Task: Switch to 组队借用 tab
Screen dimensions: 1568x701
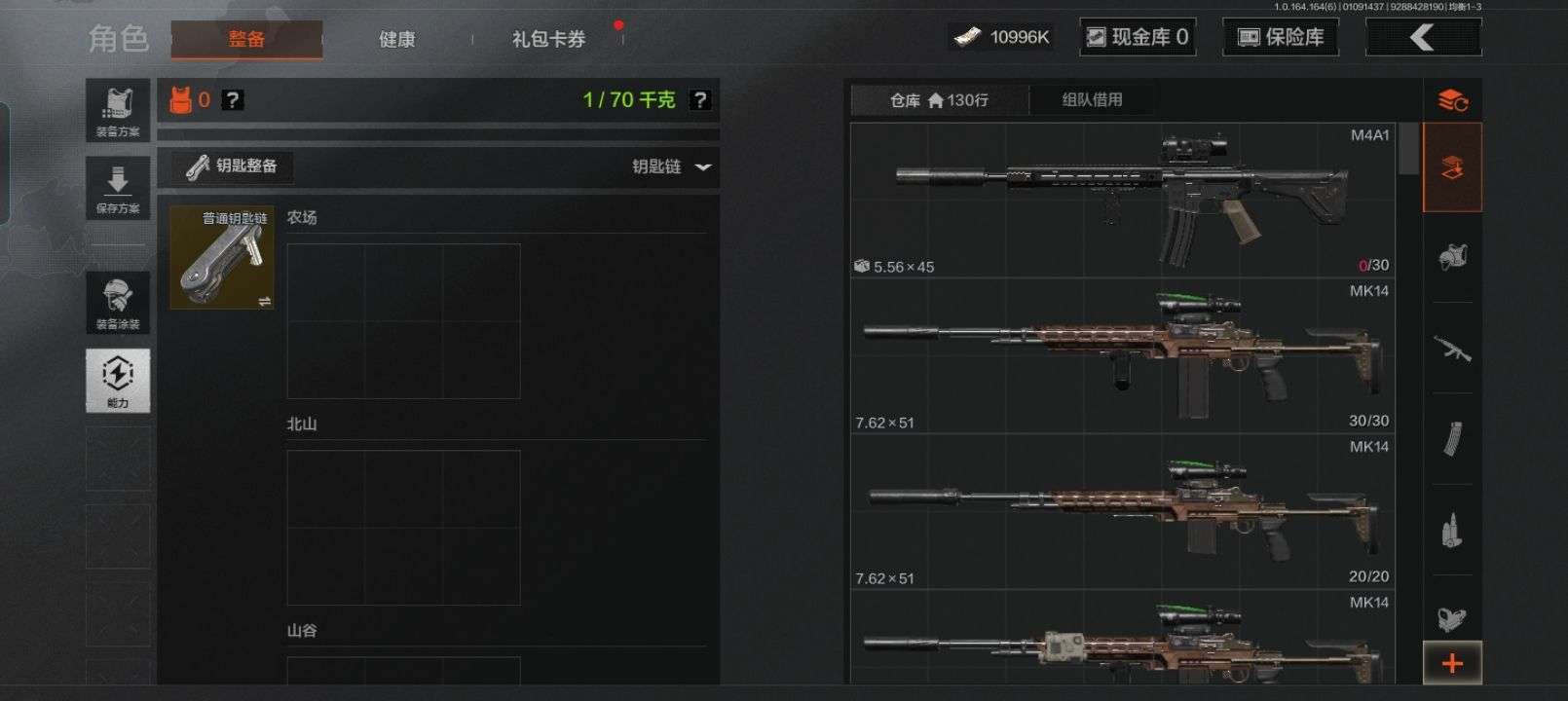Action: [1092, 99]
